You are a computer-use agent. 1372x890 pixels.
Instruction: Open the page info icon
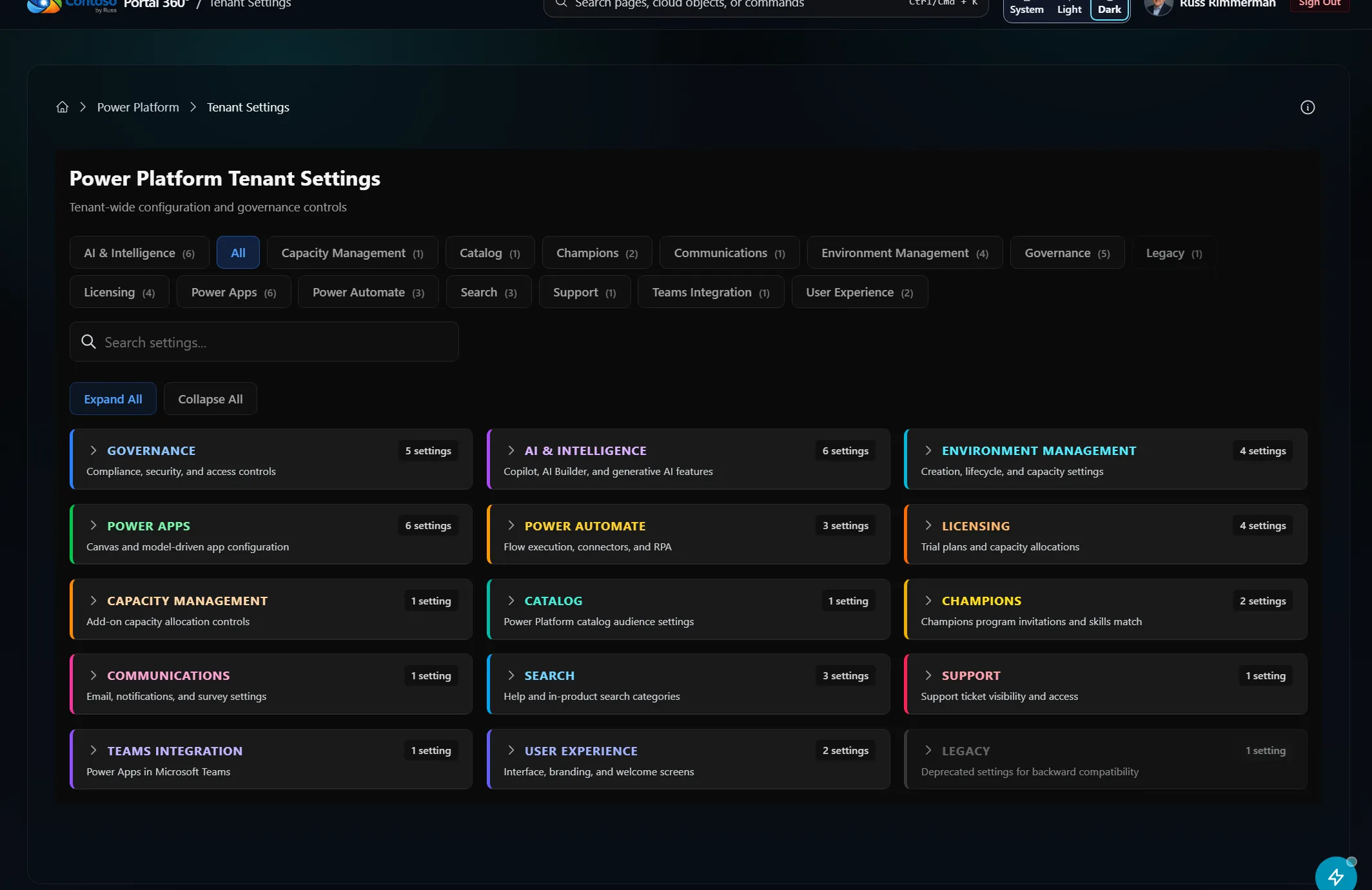pyautogui.click(x=1307, y=107)
